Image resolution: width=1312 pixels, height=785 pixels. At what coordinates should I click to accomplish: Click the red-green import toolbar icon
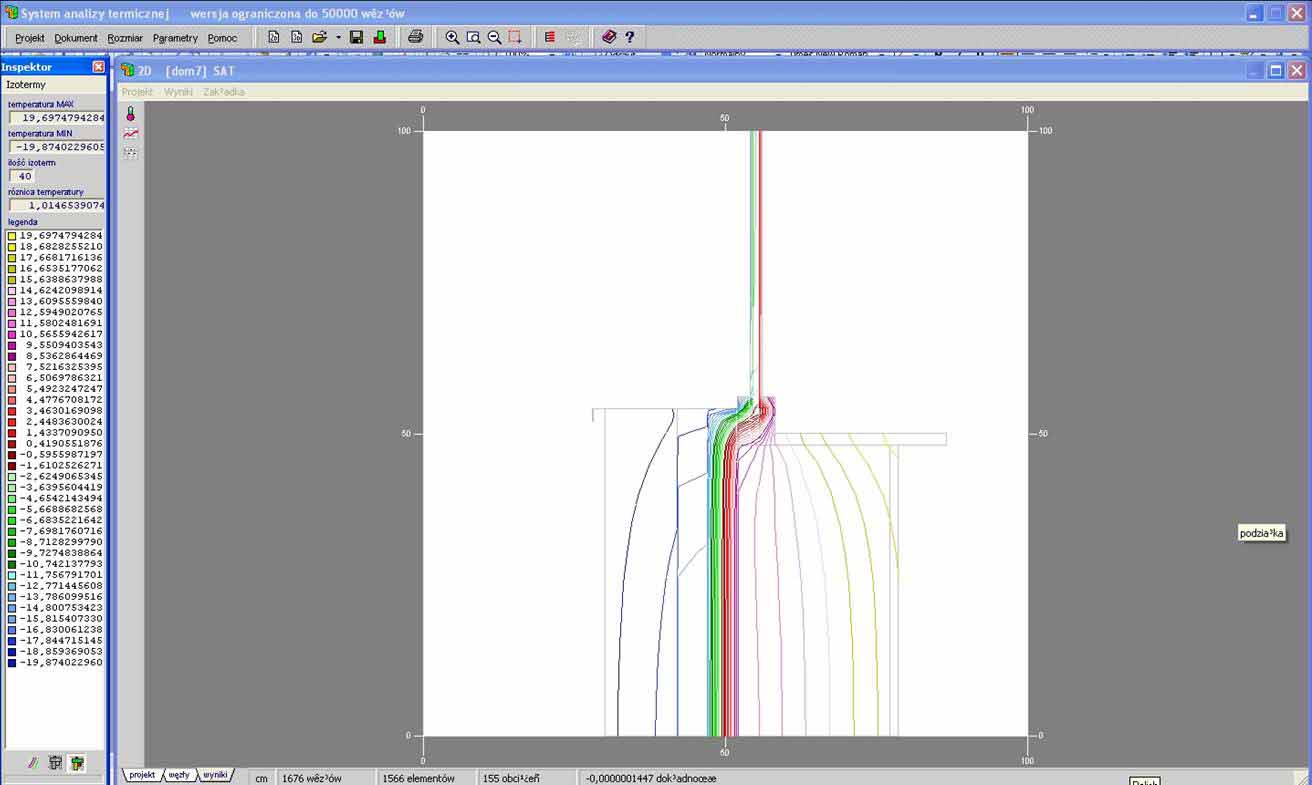380,37
